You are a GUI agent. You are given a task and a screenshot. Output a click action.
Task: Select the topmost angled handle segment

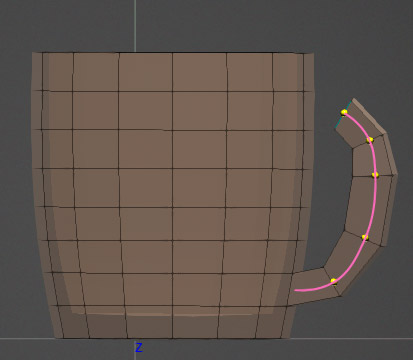point(360,123)
